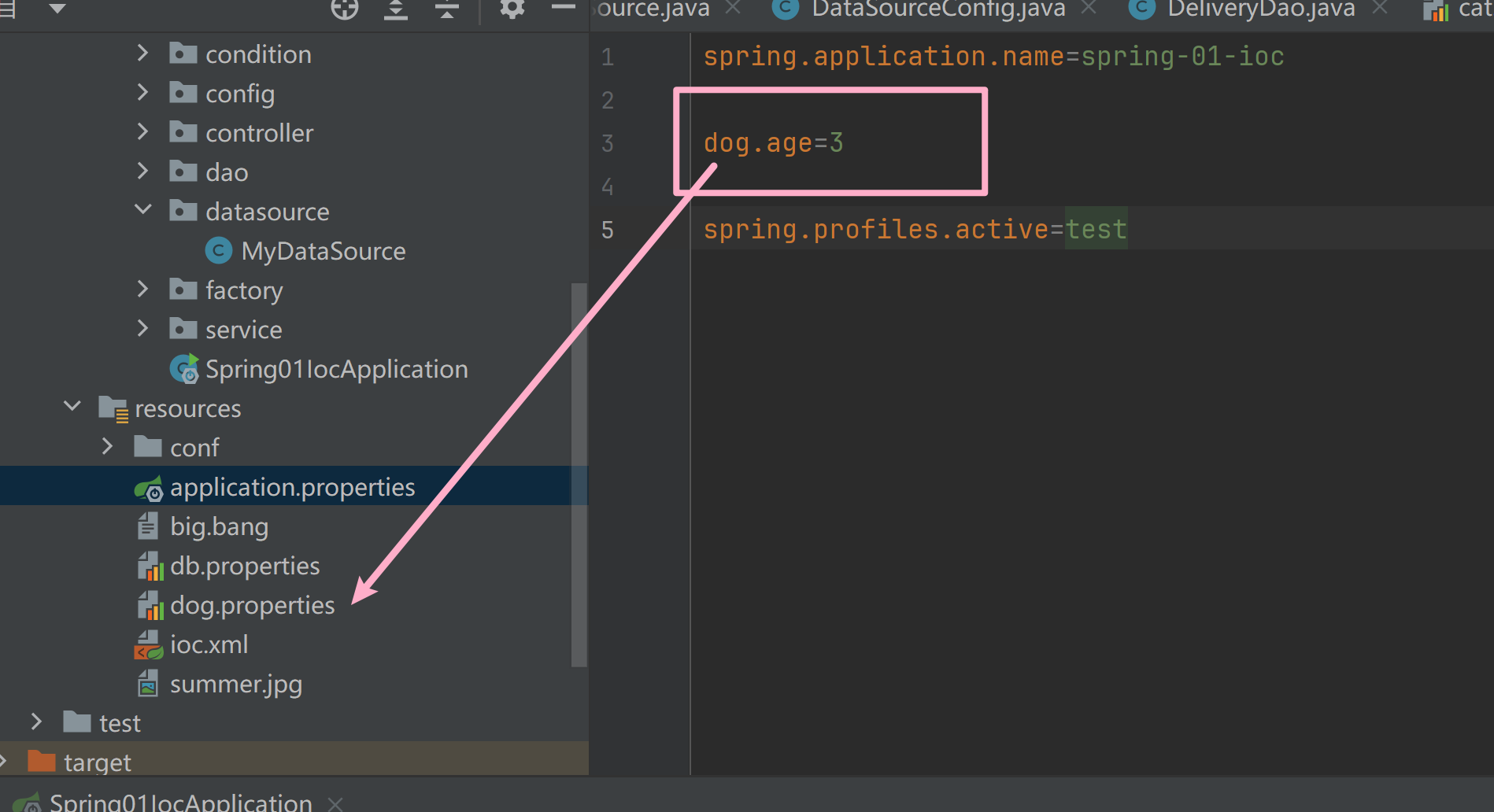Click the Expand All icon in Project toolbar
Image resolution: width=1494 pixels, height=812 pixels.
coord(395,9)
